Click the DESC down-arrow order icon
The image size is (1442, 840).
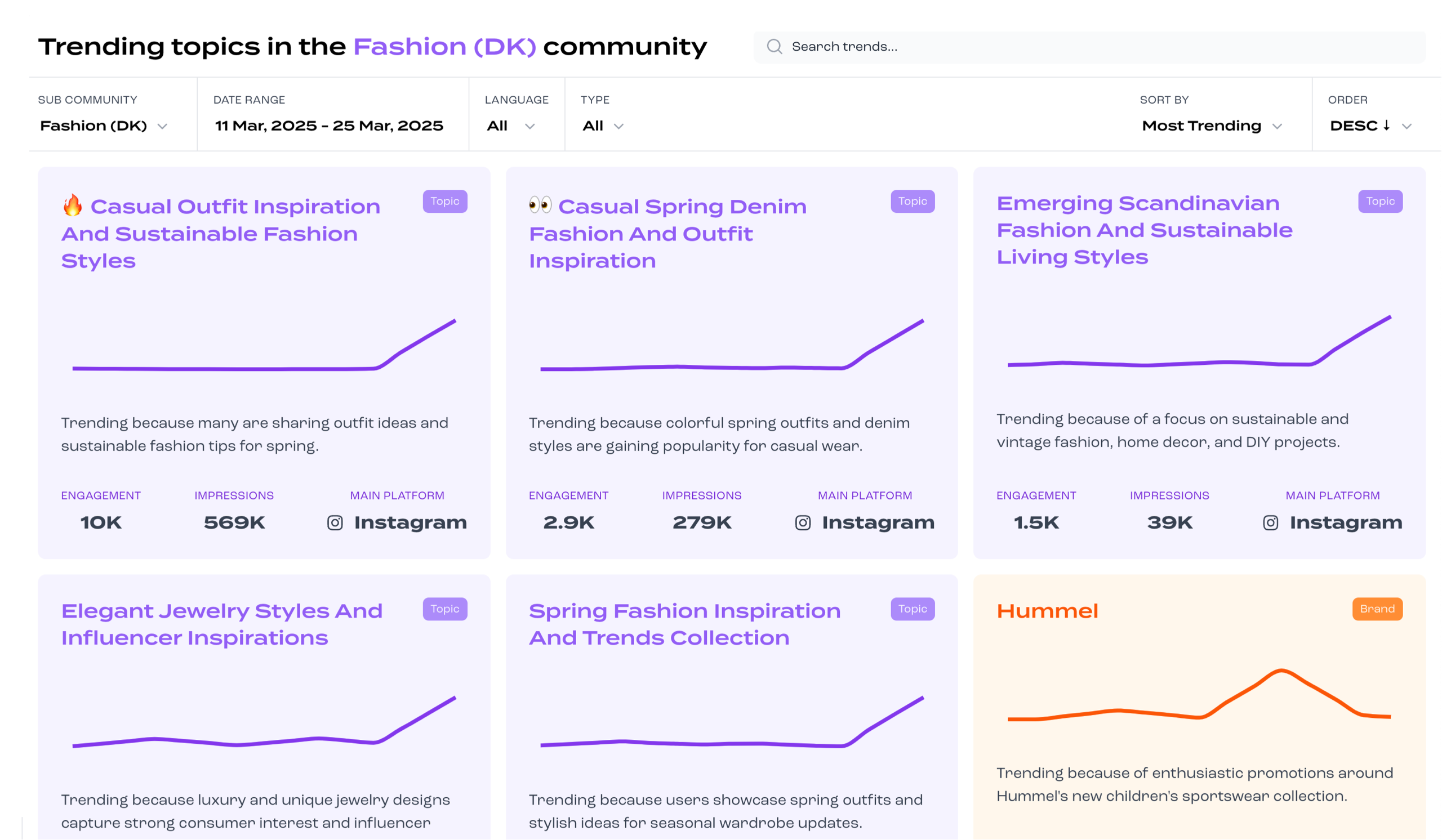tap(1386, 125)
